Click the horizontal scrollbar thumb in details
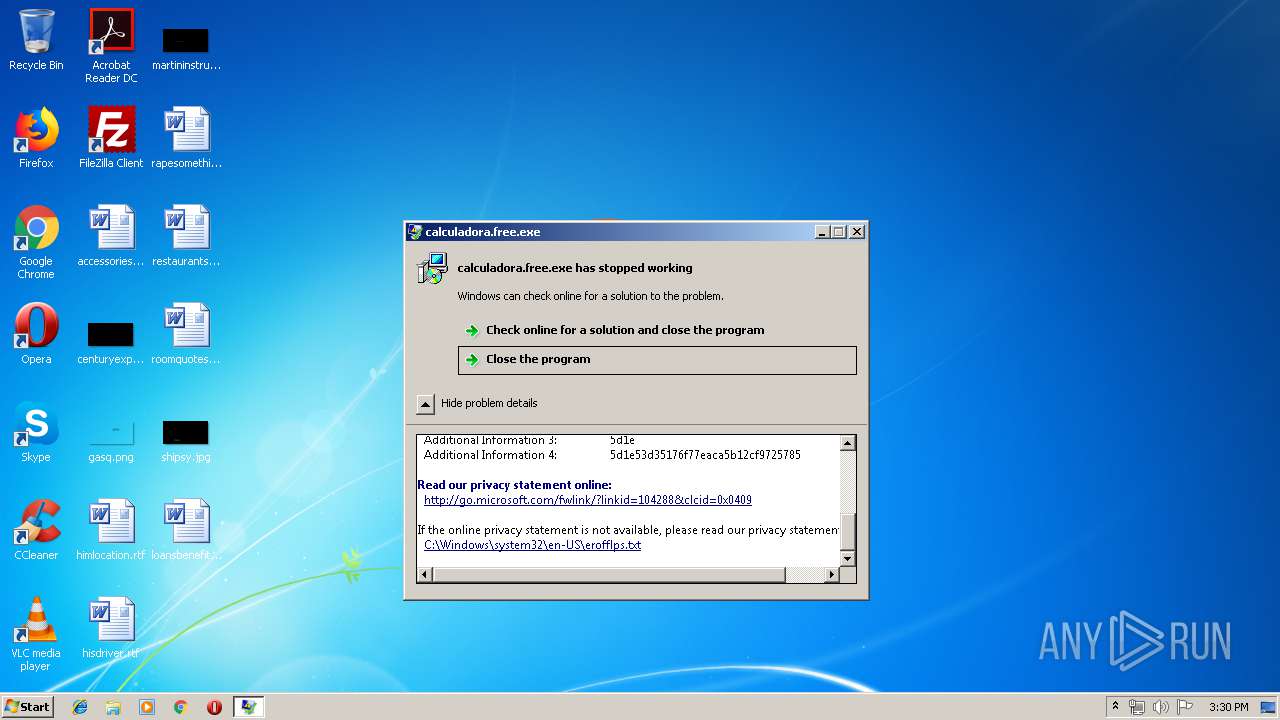 point(609,575)
